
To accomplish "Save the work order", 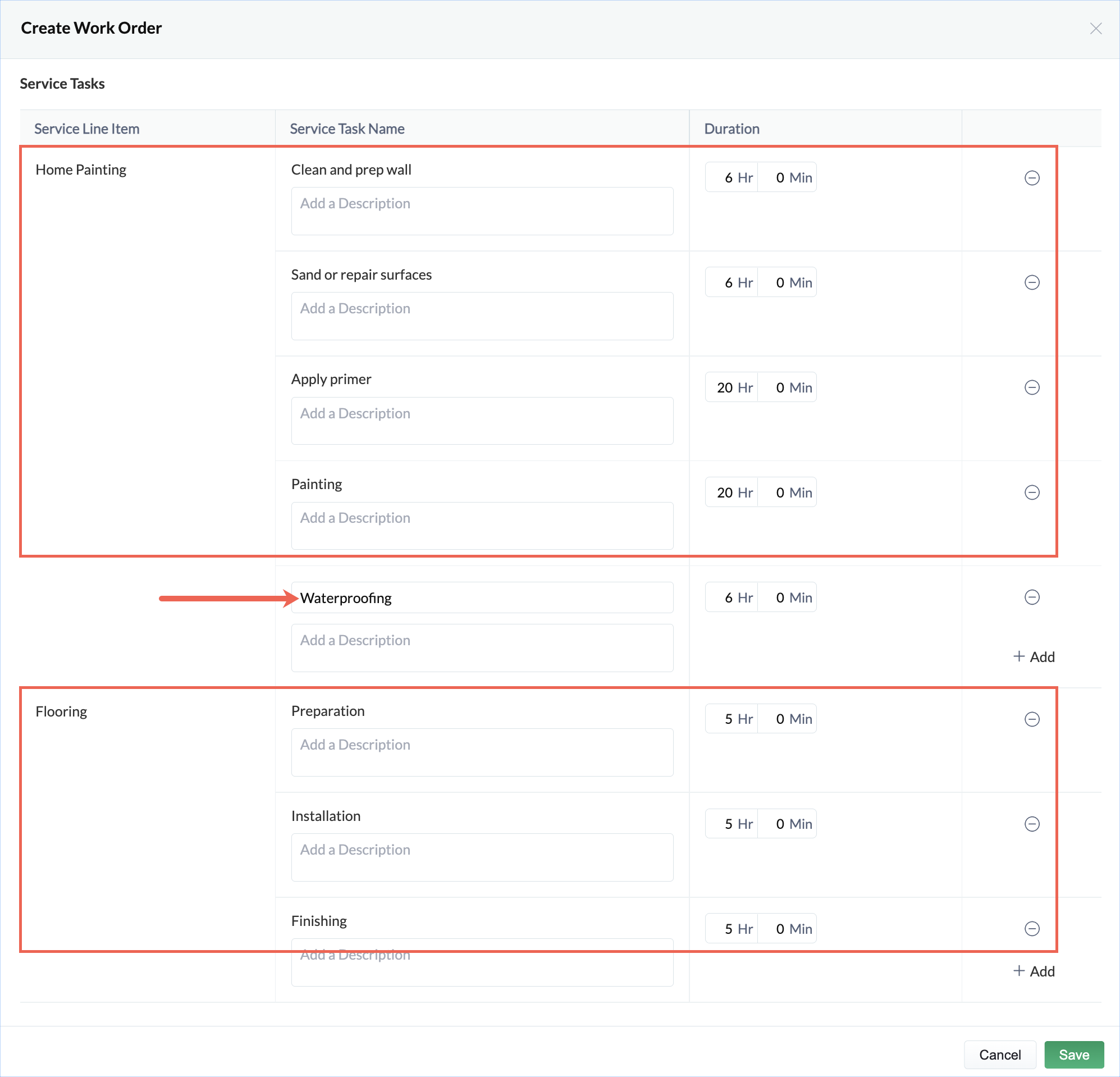I will click(1073, 1055).
